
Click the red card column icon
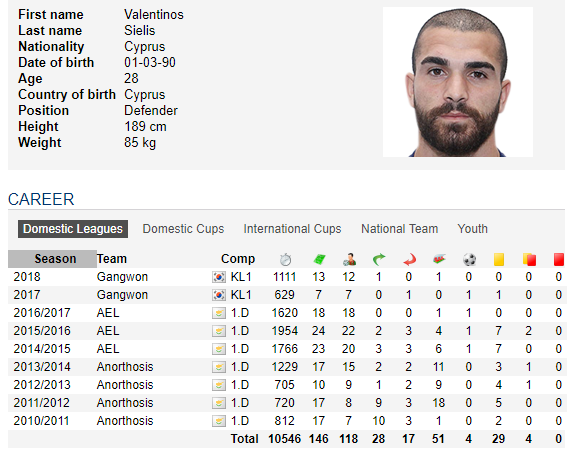(559, 259)
